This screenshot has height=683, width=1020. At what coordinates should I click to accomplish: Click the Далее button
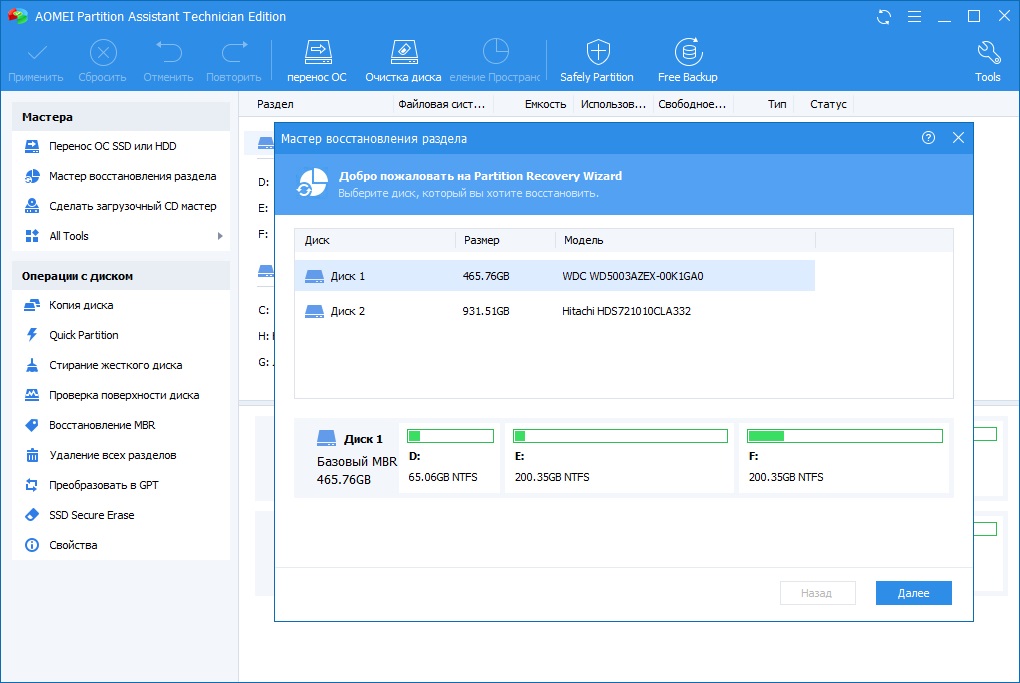tap(913, 593)
